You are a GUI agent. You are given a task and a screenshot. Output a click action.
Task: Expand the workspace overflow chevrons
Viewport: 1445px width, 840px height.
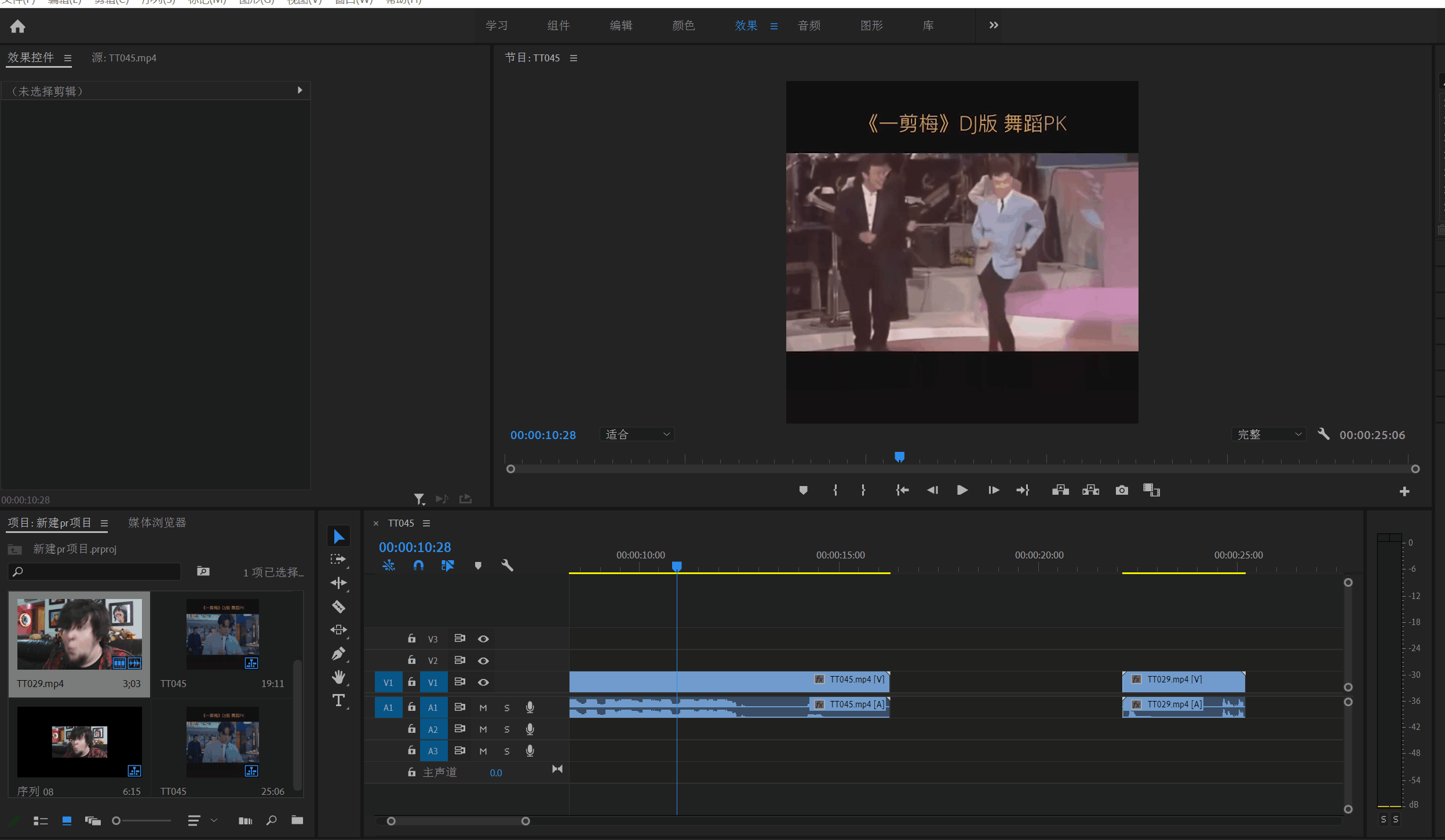coord(994,25)
